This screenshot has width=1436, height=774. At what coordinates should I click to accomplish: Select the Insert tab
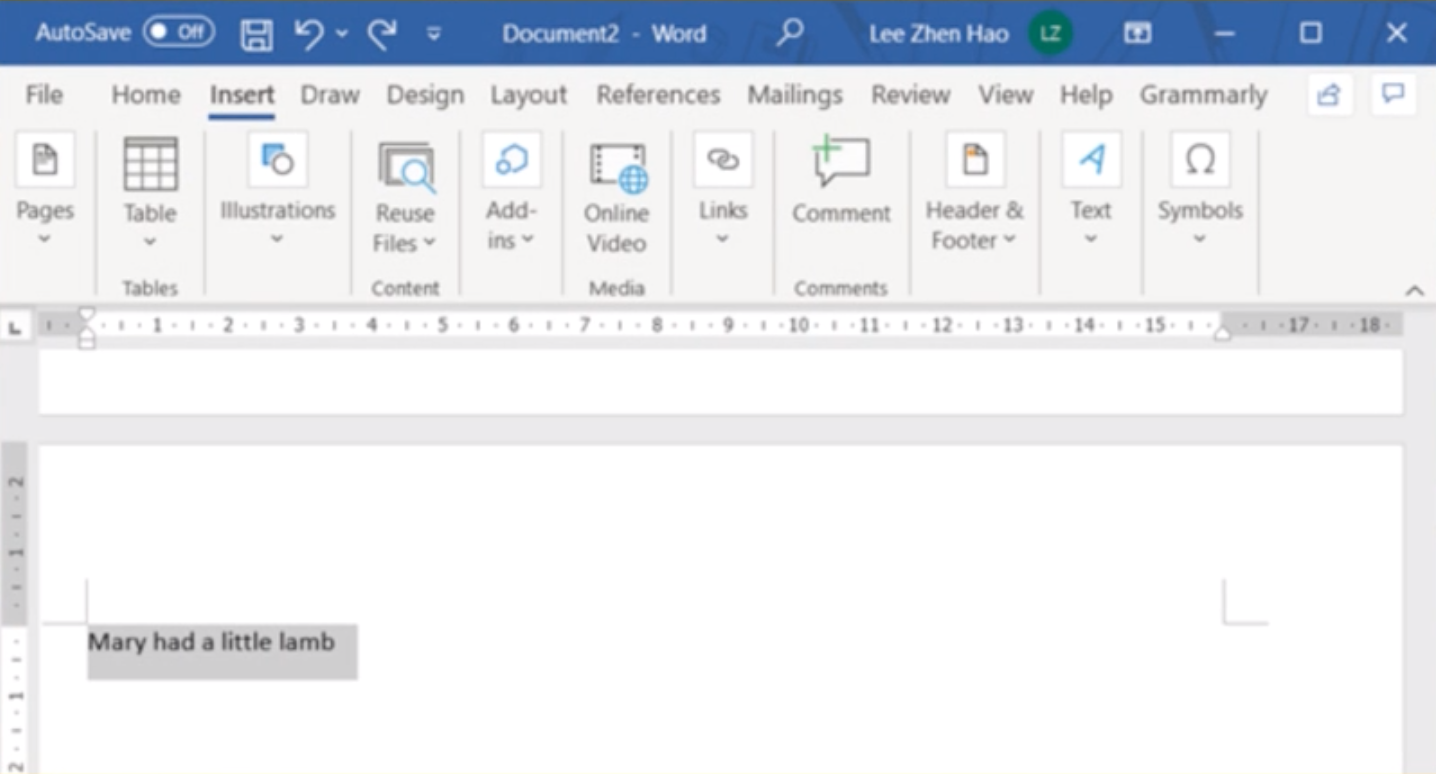[242, 95]
